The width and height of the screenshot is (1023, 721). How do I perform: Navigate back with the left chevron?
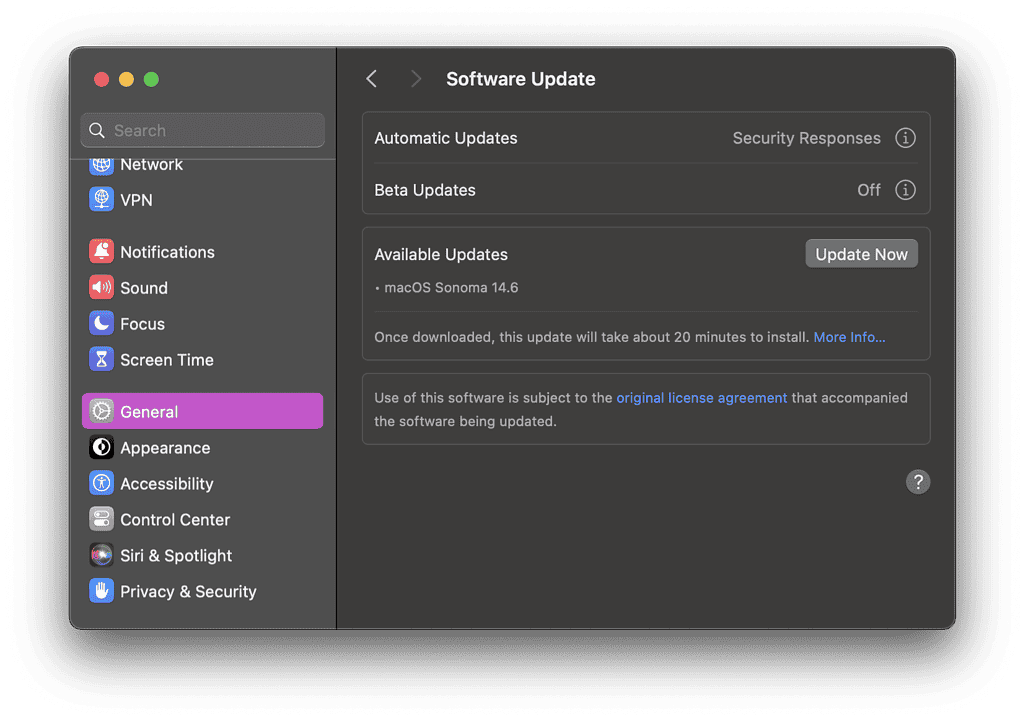tap(372, 79)
